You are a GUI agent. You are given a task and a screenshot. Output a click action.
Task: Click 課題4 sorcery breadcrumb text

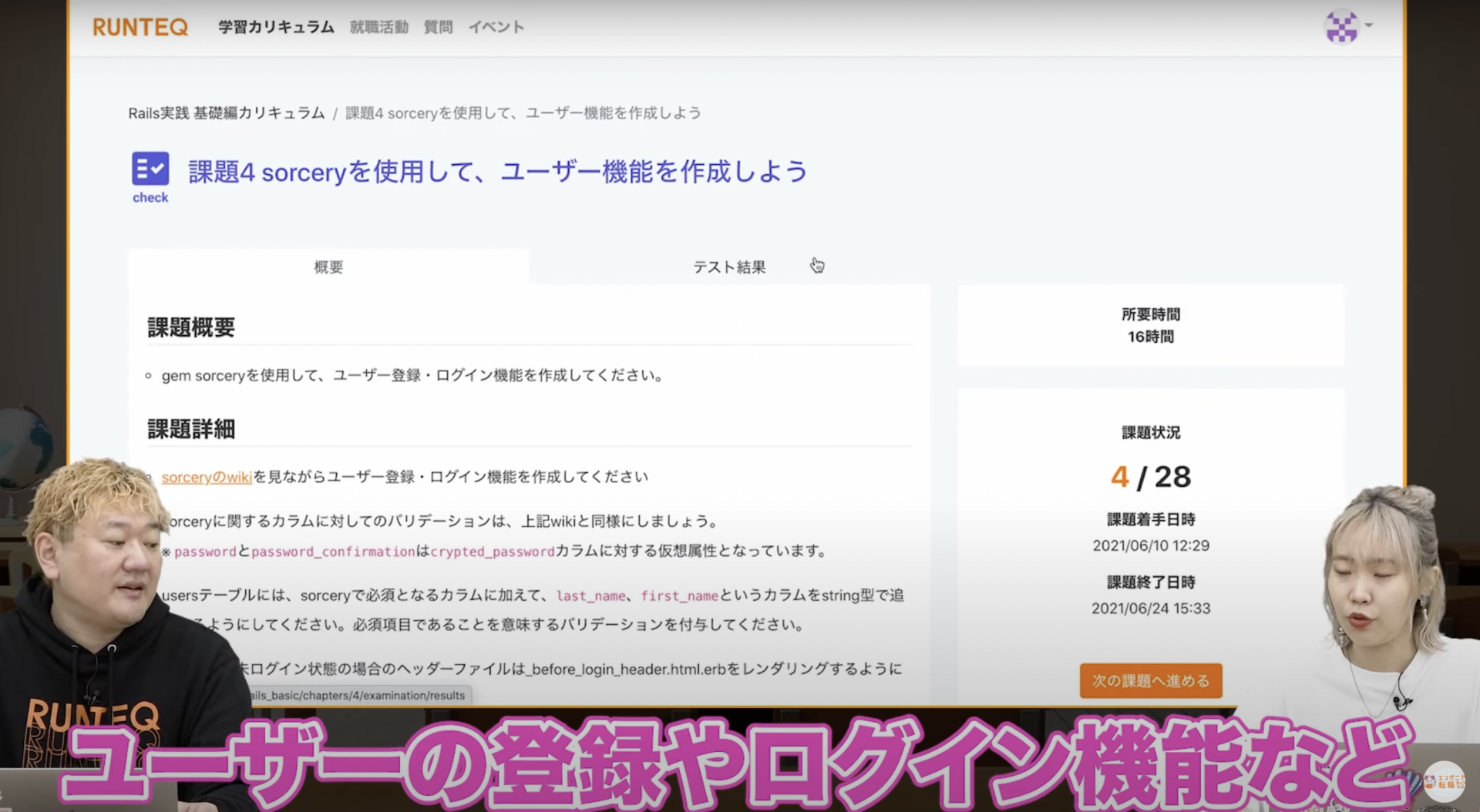pyautogui.click(x=523, y=113)
